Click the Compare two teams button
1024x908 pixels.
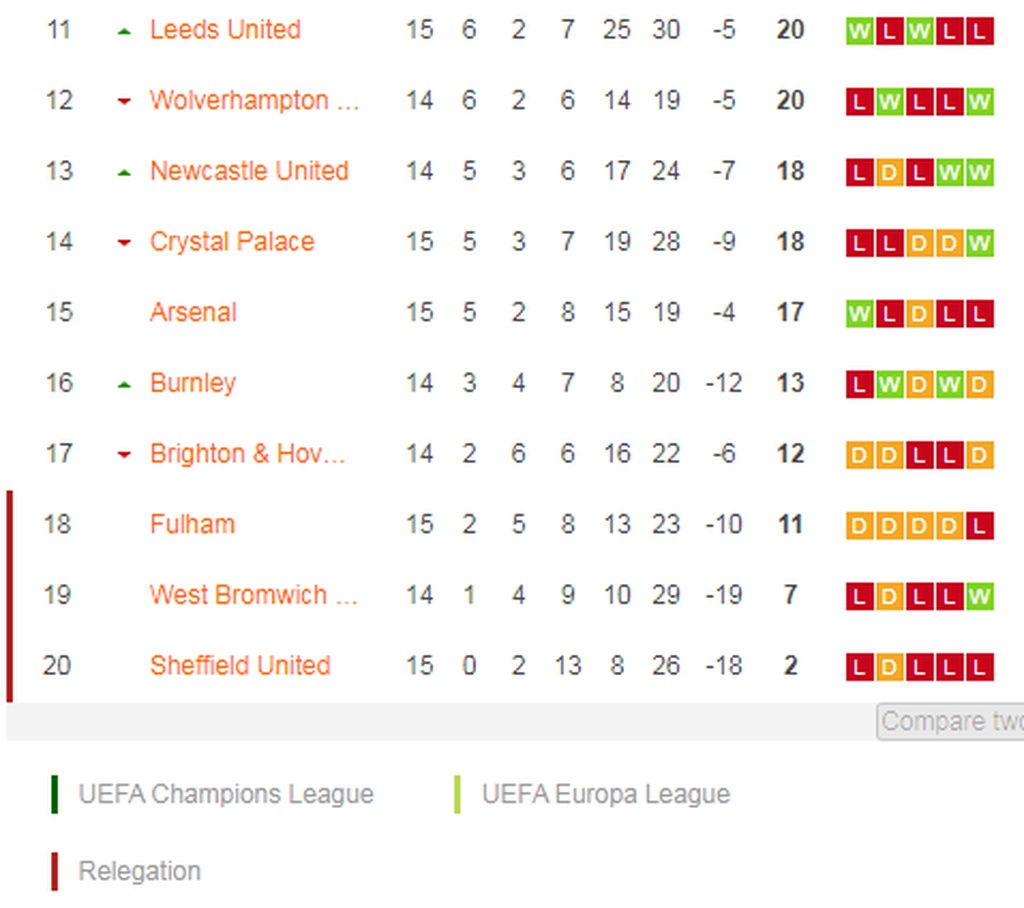coord(950,722)
